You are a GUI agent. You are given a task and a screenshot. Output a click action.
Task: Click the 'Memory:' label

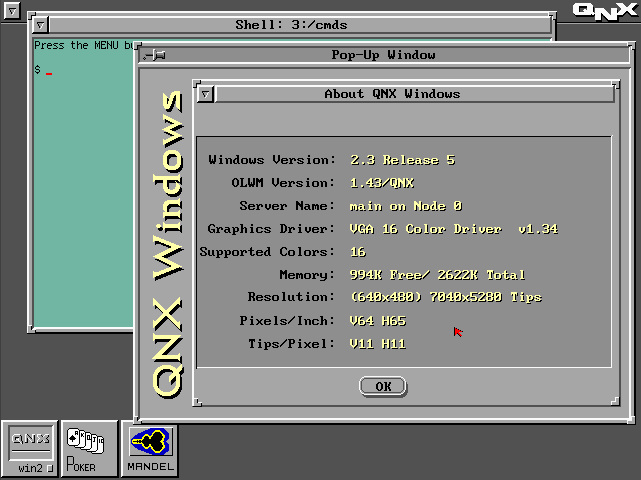coord(307,274)
